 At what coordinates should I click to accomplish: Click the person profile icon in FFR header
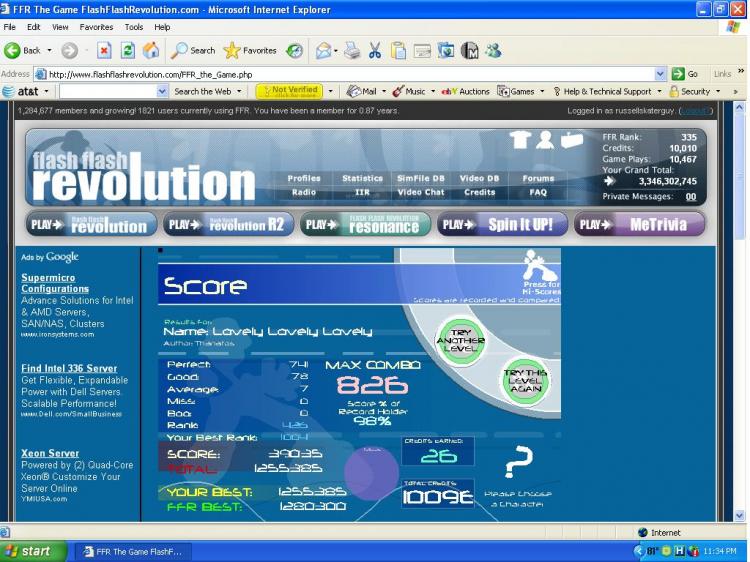coord(545,140)
